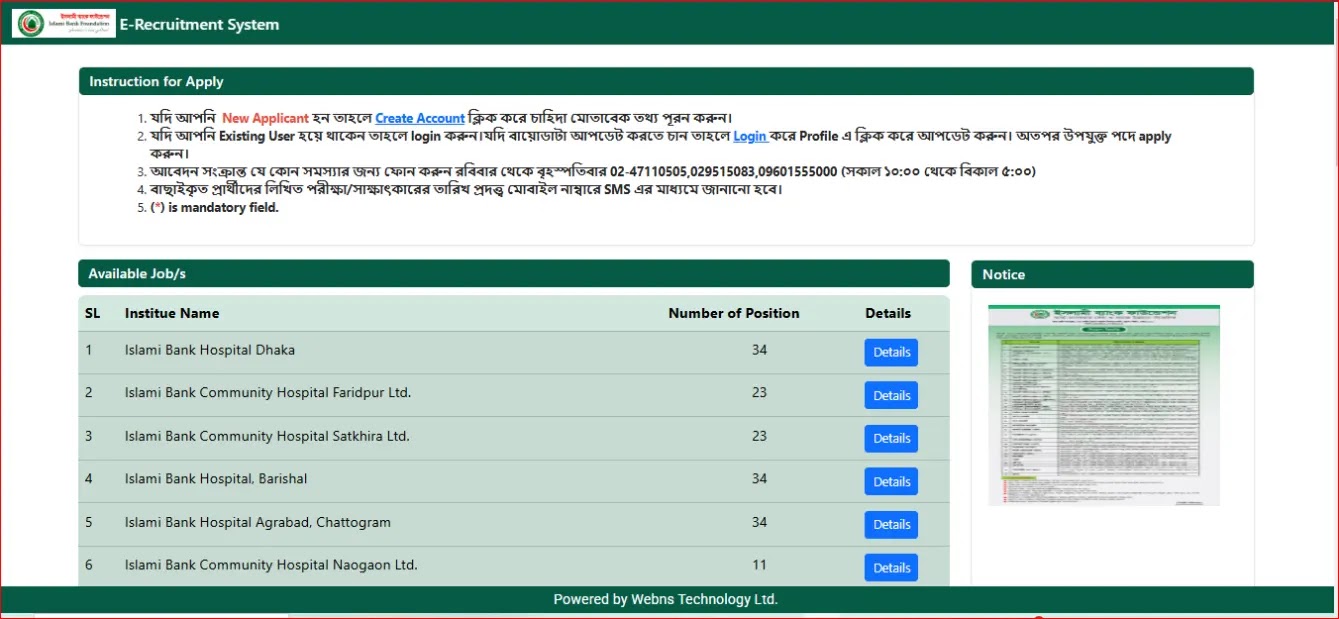Click the Notice panel header
Viewport: 1339px width, 619px height.
pos(1112,274)
